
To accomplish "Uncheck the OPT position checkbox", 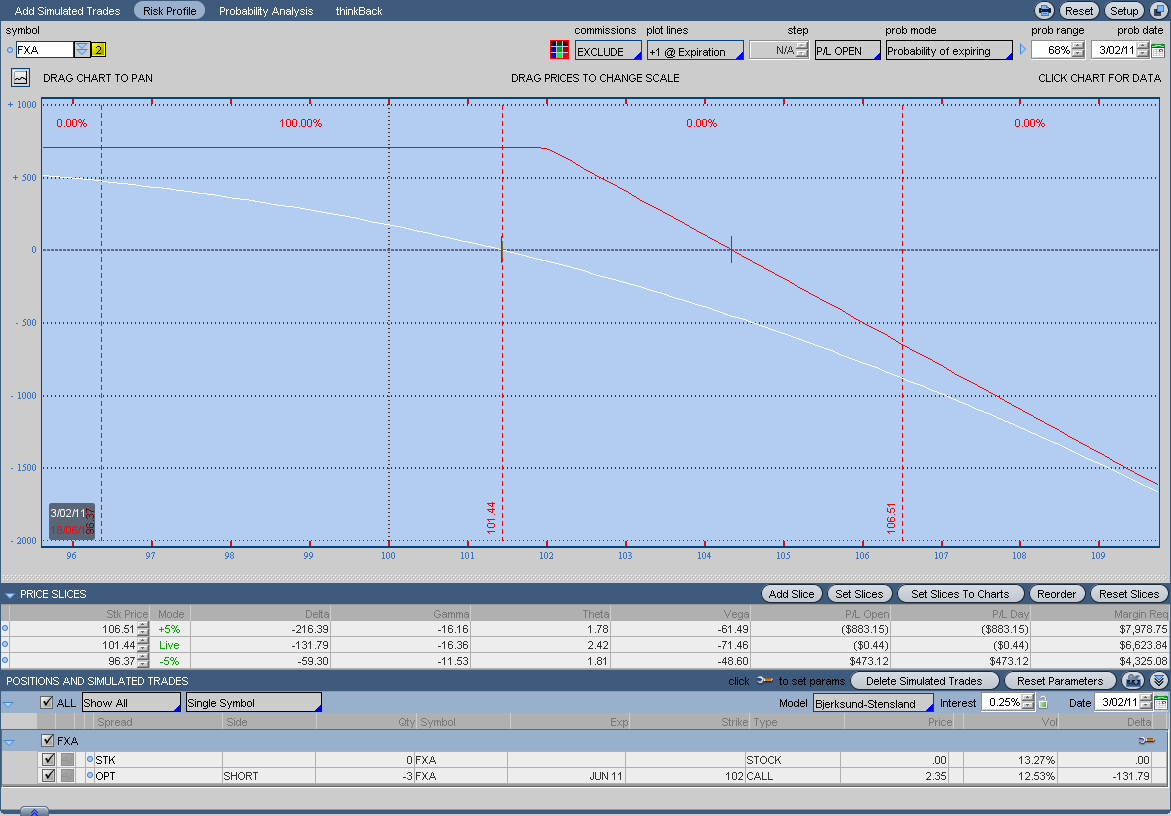I will click(x=49, y=776).
